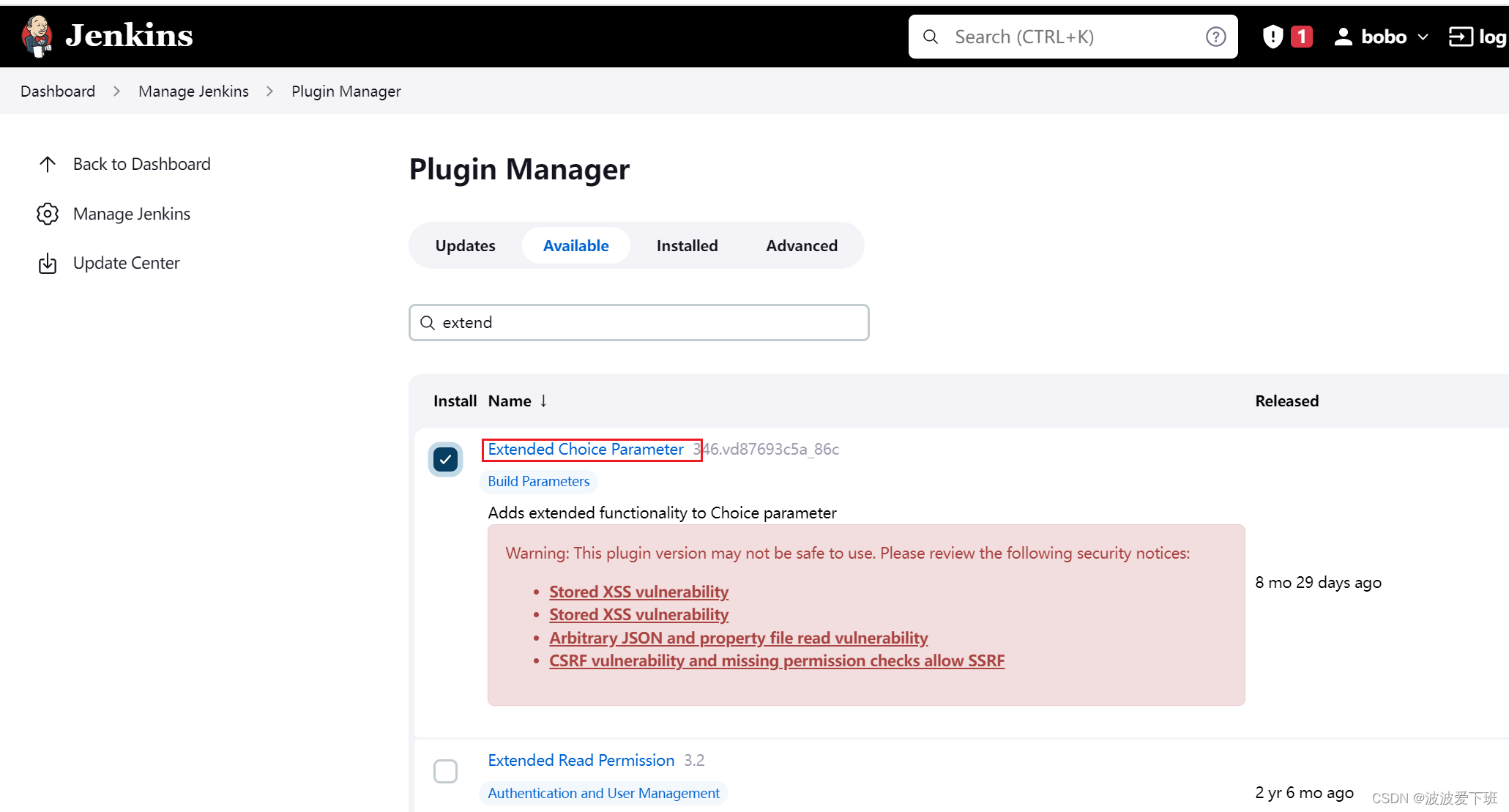The width and height of the screenshot is (1509, 812).
Task: Open the security warning shield icon
Action: click(1273, 37)
